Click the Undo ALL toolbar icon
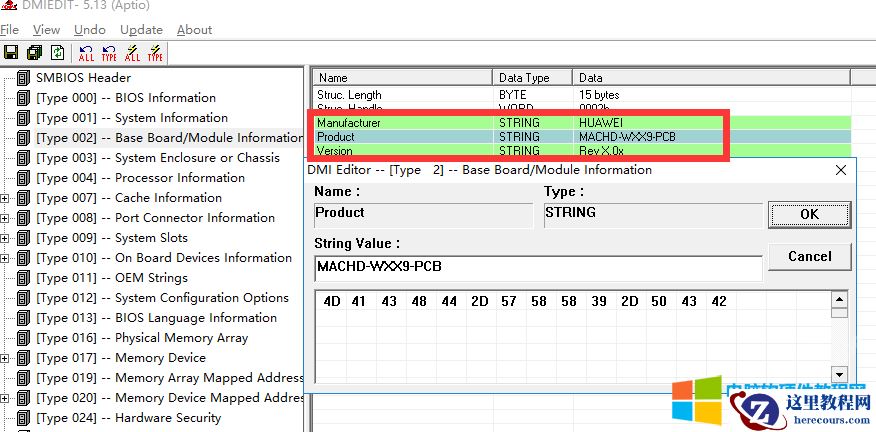This screenshot has width=876, height=432. point(87,52)
